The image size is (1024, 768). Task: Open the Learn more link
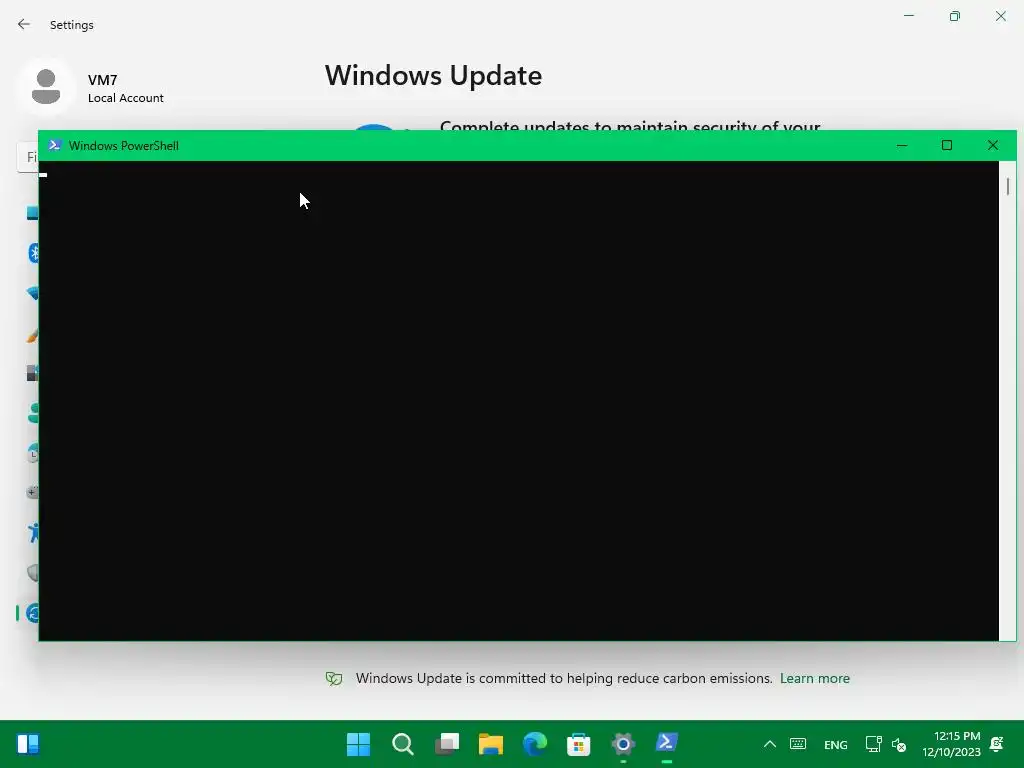click(x=814, y=679)
